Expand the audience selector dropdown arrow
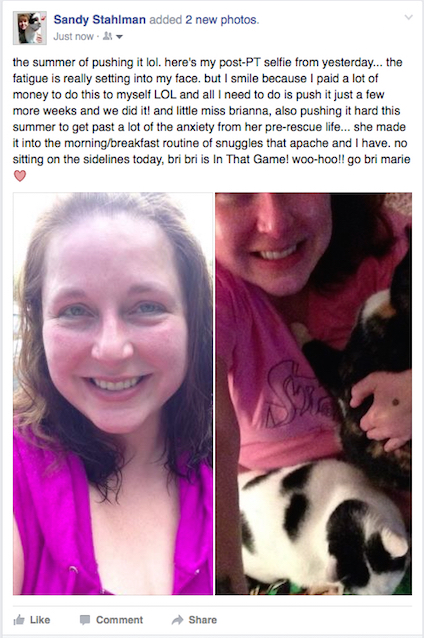 [x=119, y=37]
